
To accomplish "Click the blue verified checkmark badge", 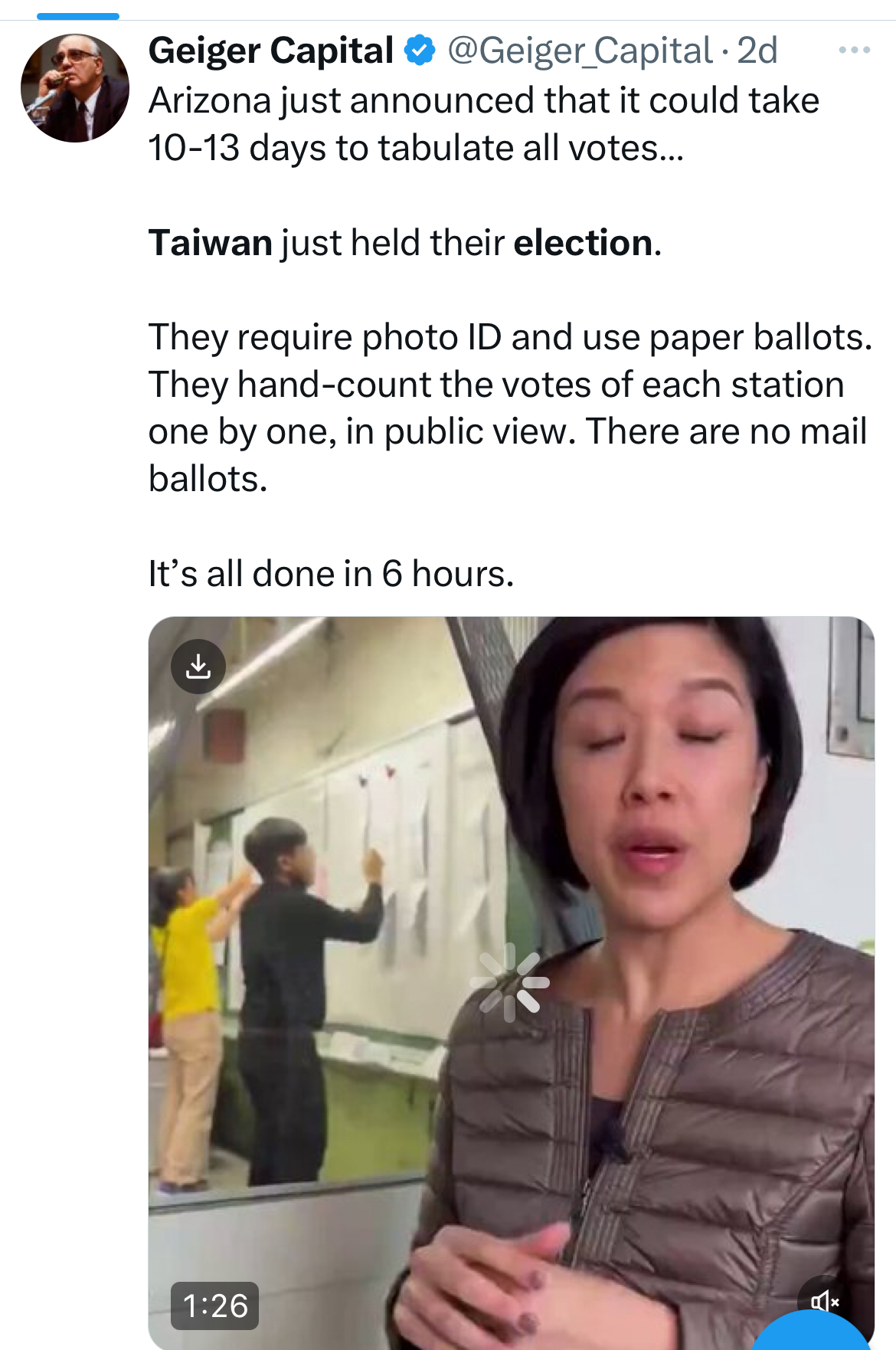I will click(420, 51).
